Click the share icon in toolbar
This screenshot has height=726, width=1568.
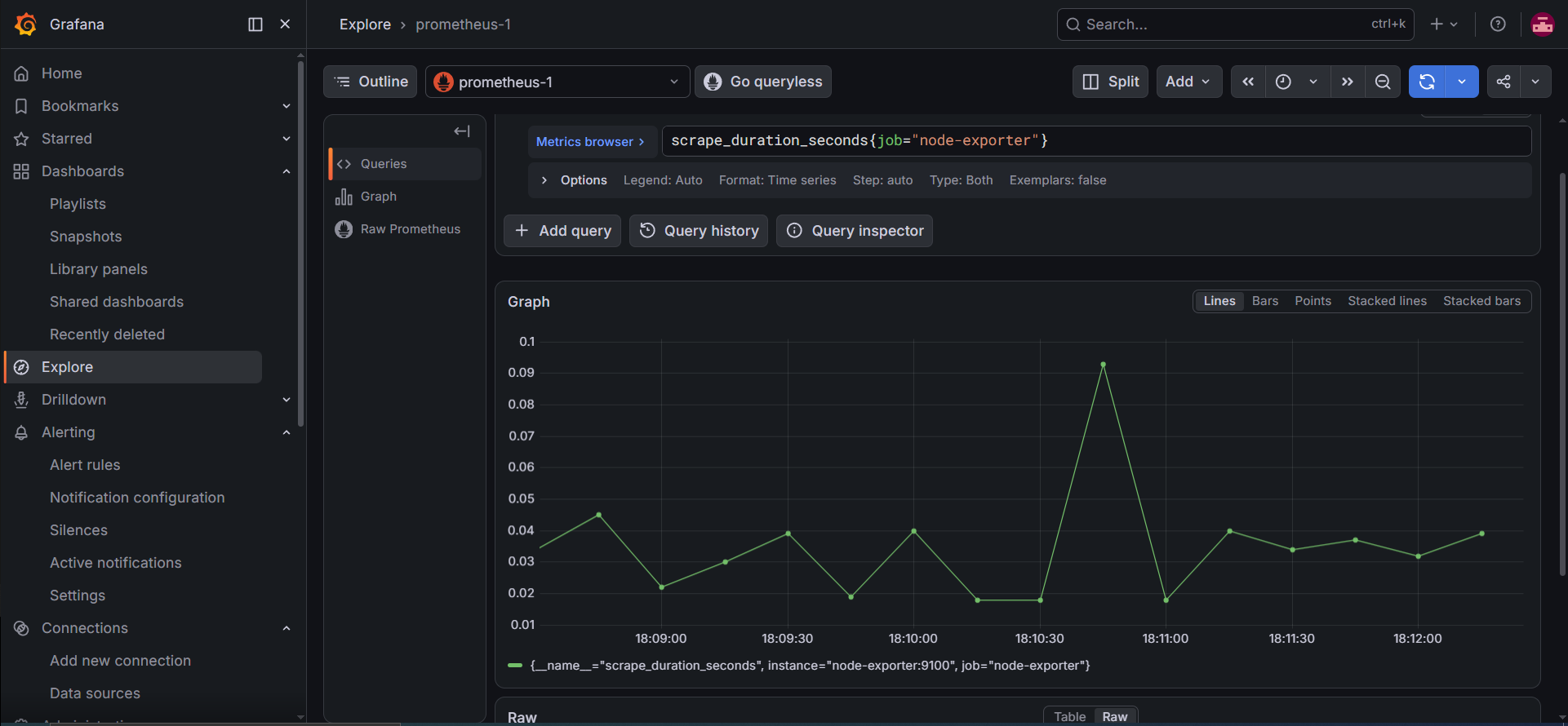coord(1504,82)
